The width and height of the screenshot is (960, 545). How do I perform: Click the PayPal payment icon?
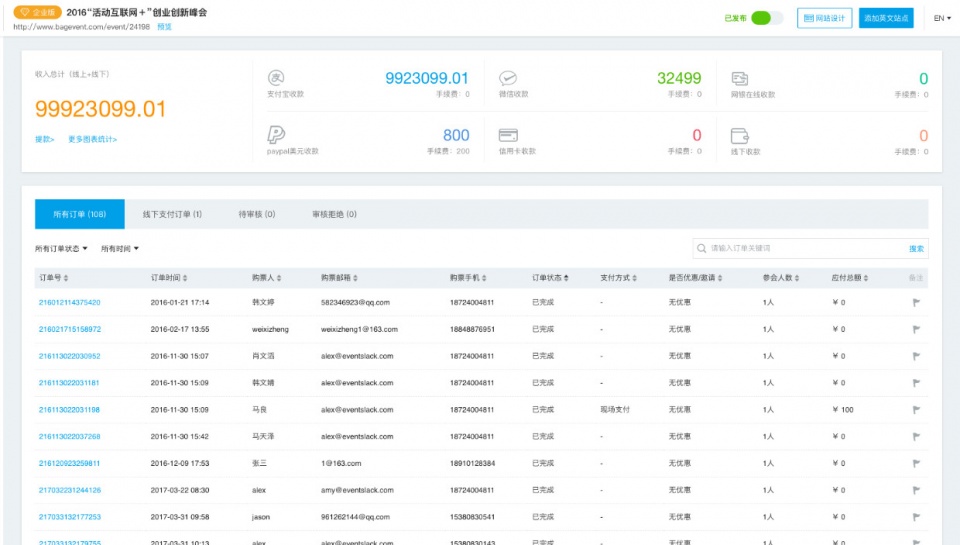click(276, 134)
